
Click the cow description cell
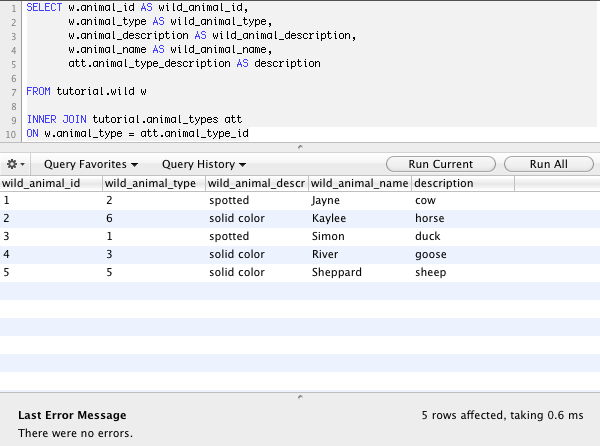463,200
